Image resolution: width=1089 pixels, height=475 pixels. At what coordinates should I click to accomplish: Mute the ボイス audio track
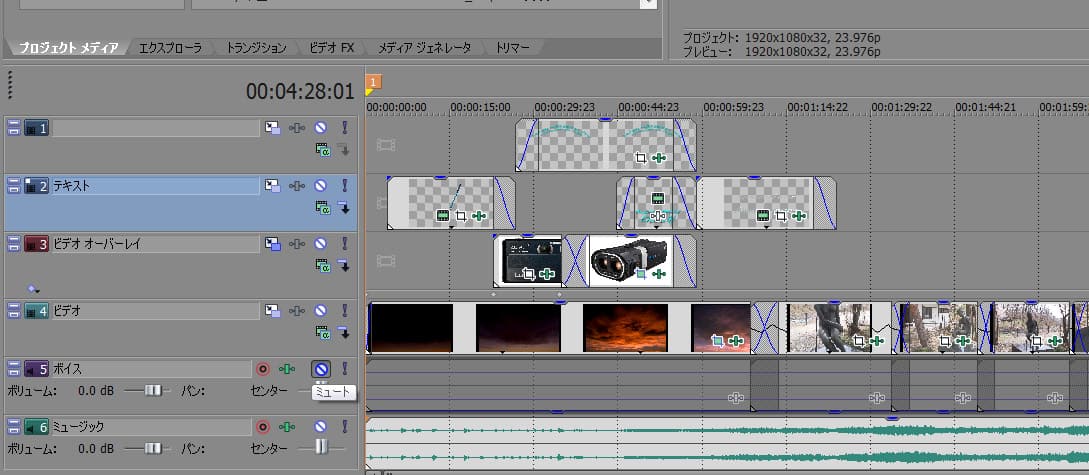click(321, 368)
